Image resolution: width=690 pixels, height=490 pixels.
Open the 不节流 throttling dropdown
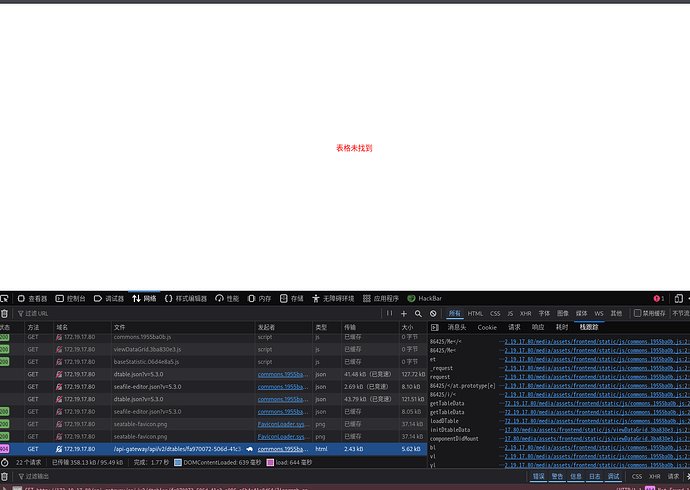coord(680,314)
